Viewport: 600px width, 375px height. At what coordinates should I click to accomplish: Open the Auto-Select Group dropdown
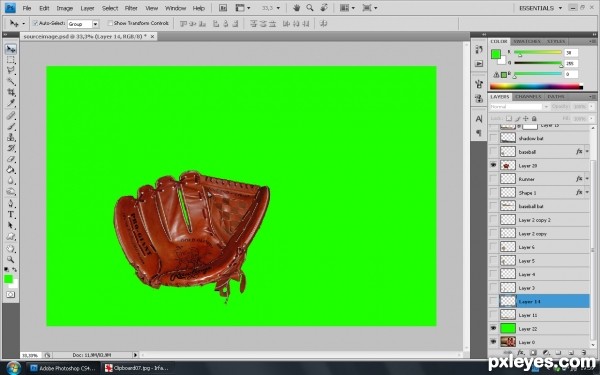(x=95, y=24)
